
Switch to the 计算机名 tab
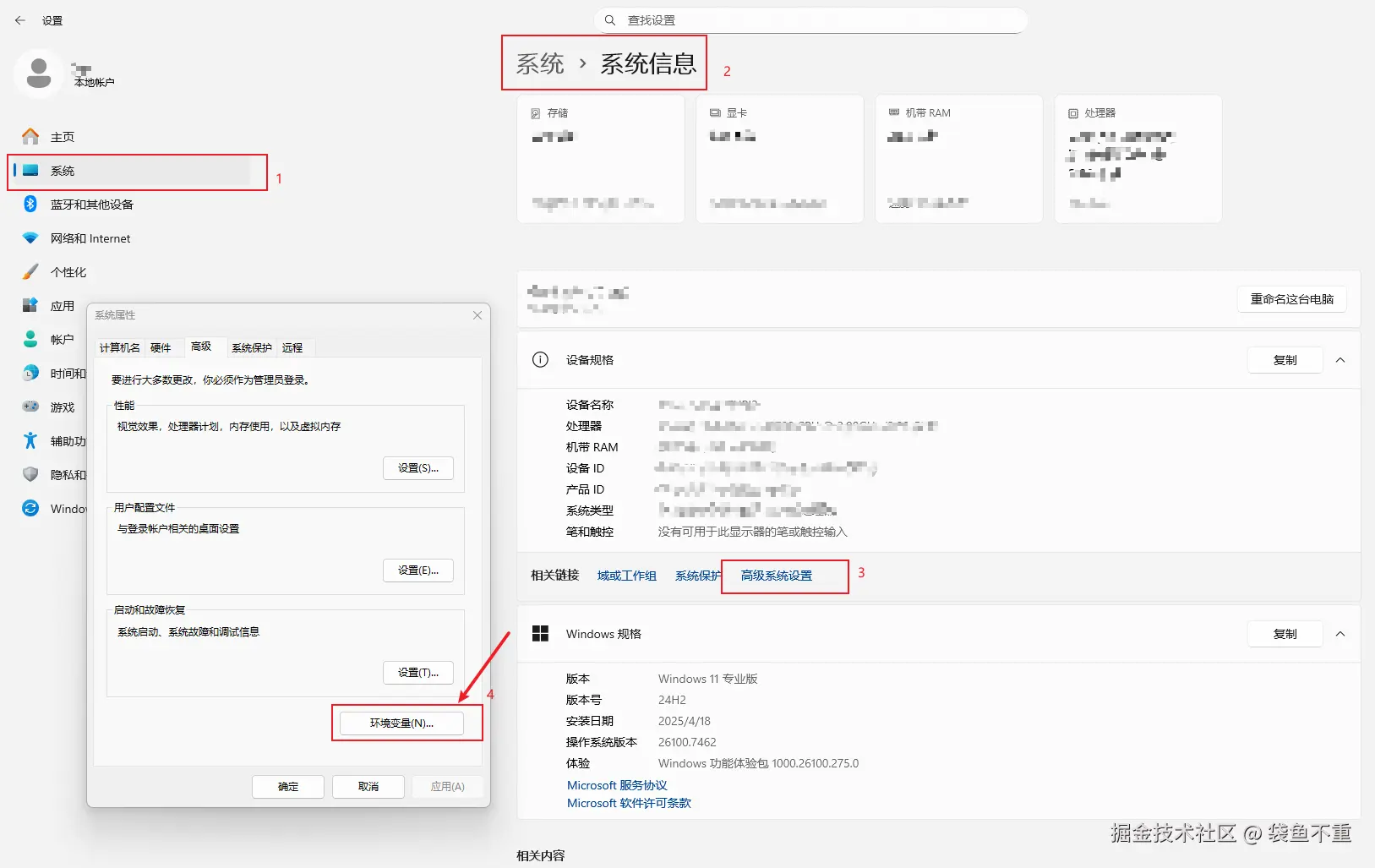coord(120,347)
